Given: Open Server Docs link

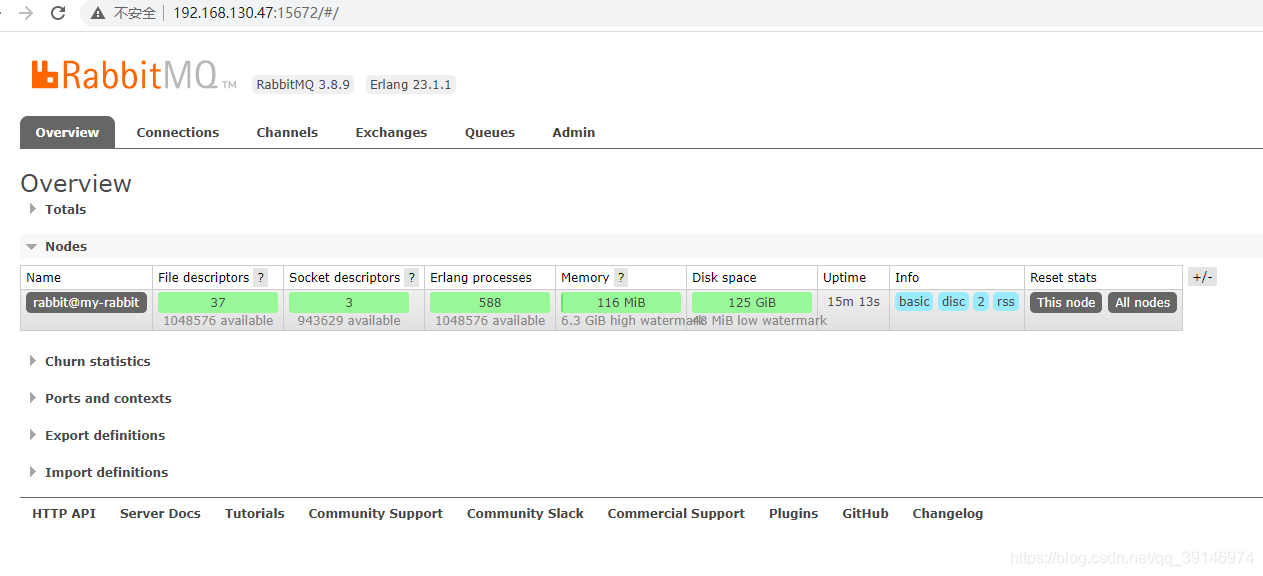Looking at the screenshot, I should [x=160, y=513].
